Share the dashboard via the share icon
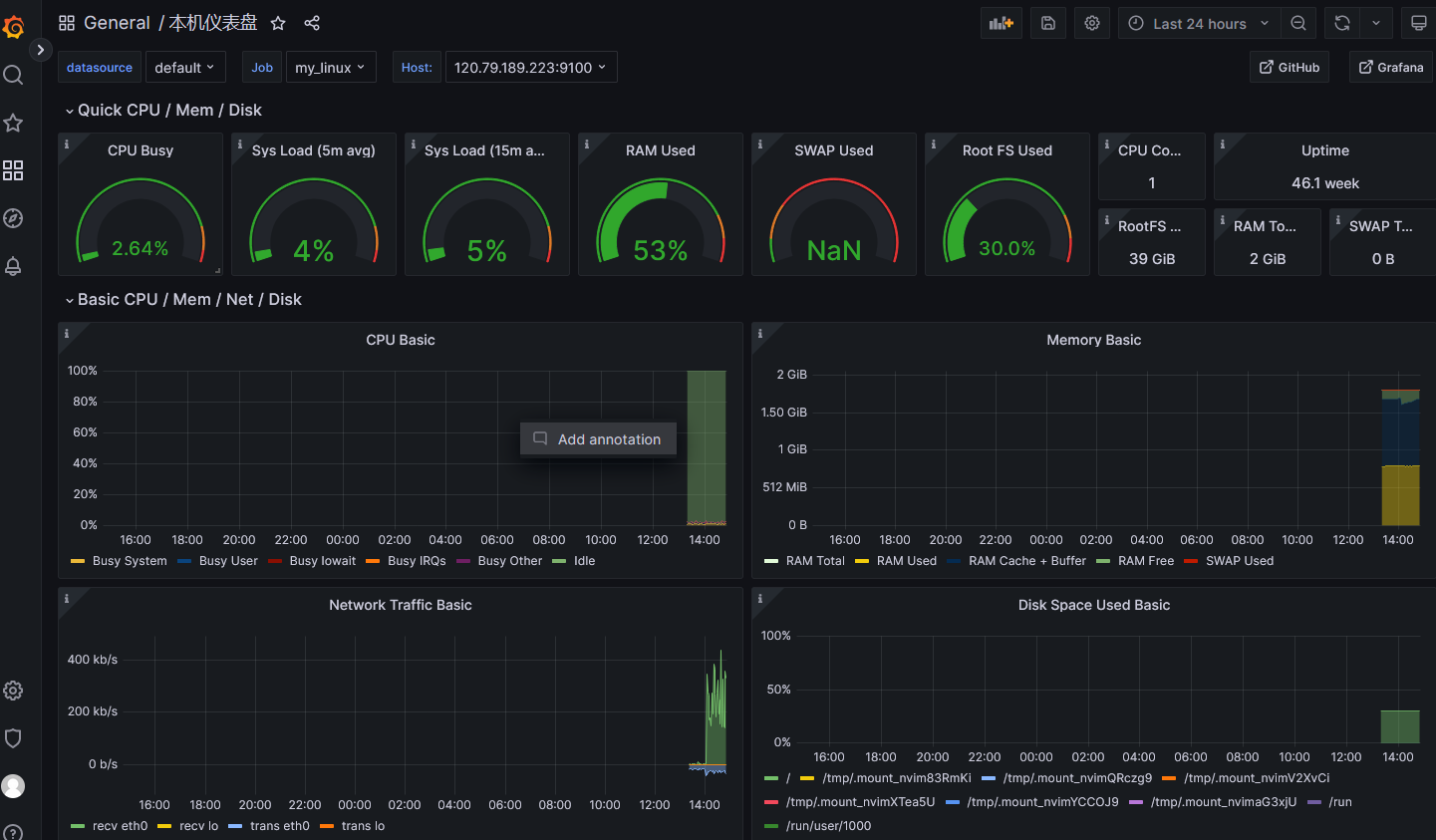This screenshot has width=1436, height=840. click(312, 23)
